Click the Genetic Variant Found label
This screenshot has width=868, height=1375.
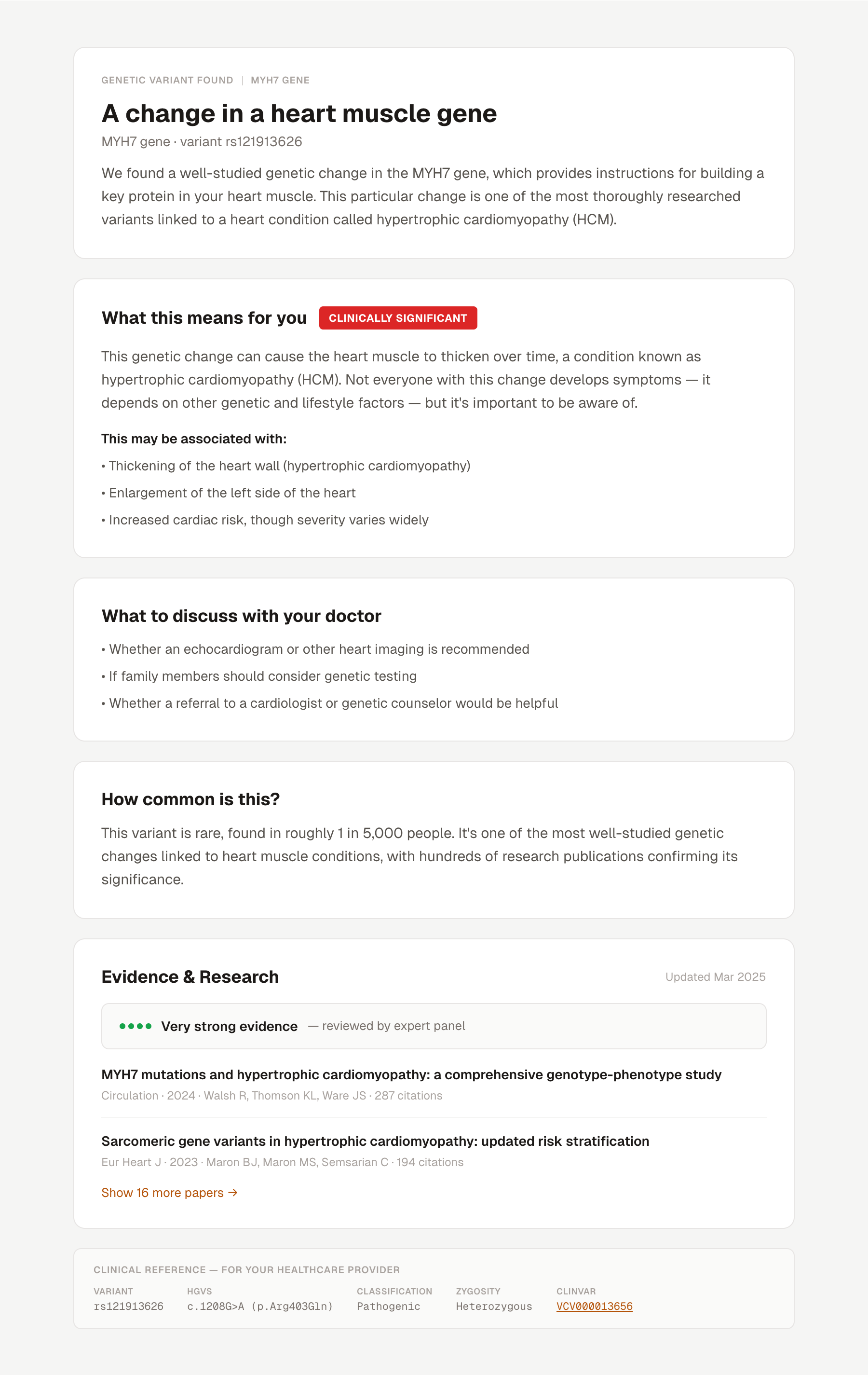167,81
